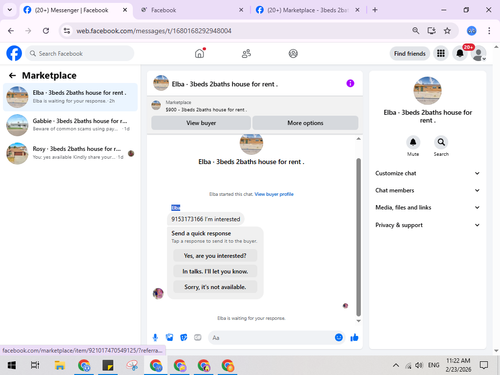500x375 pixels.
Task: Open the purple conversation information icon
Action: [x=350, y=83]
